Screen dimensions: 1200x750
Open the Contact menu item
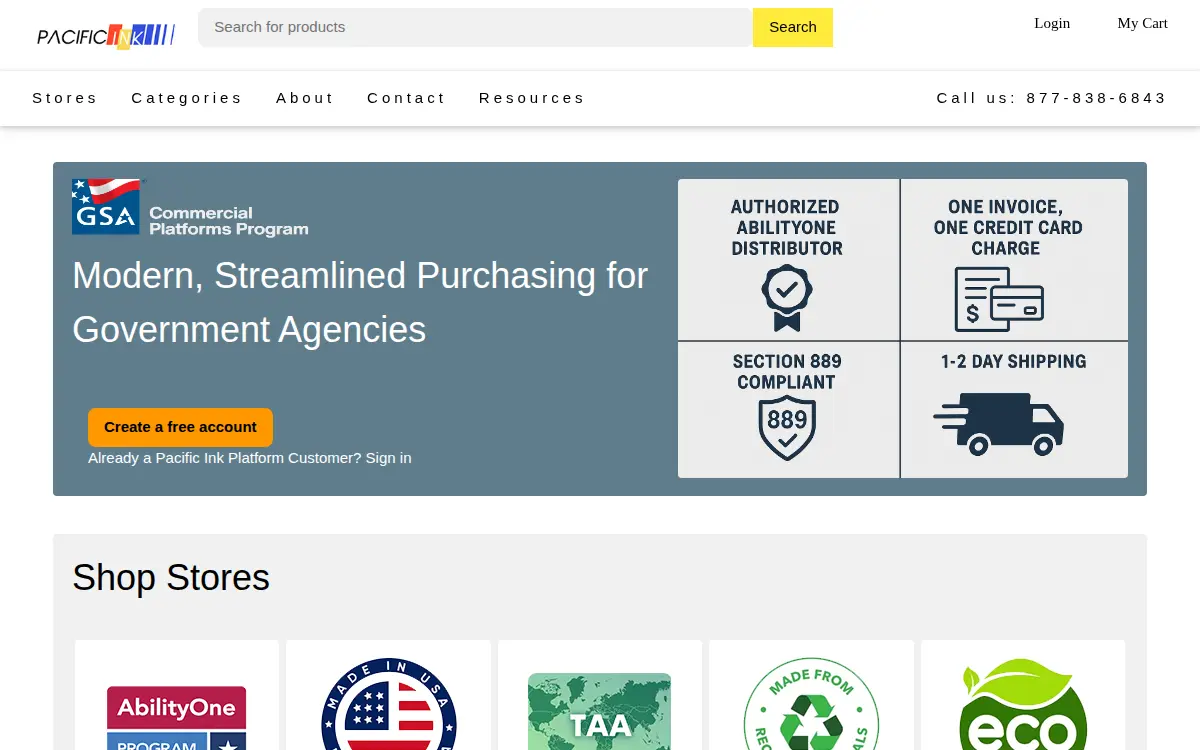[x=406, y=98]
